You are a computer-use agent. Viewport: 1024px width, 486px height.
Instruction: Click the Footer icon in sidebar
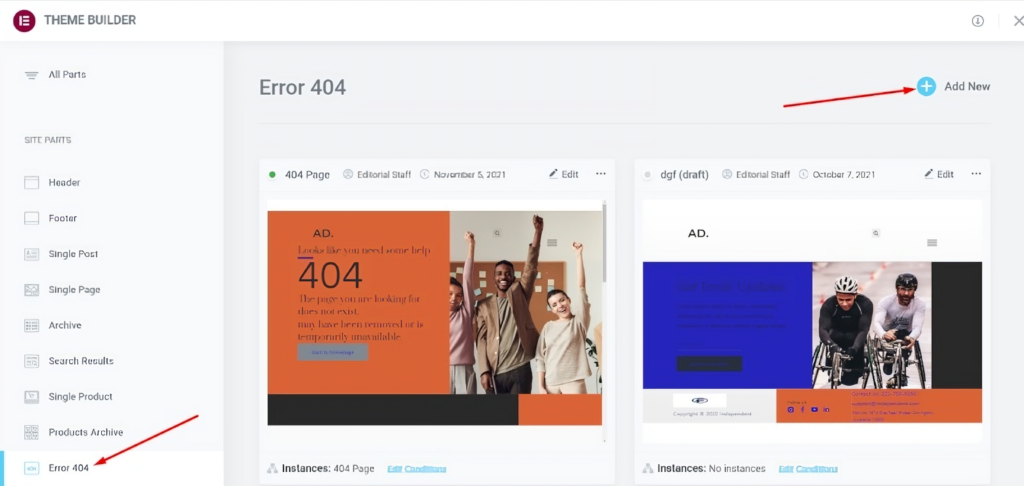pyautogui.click(x=31, y=218)
